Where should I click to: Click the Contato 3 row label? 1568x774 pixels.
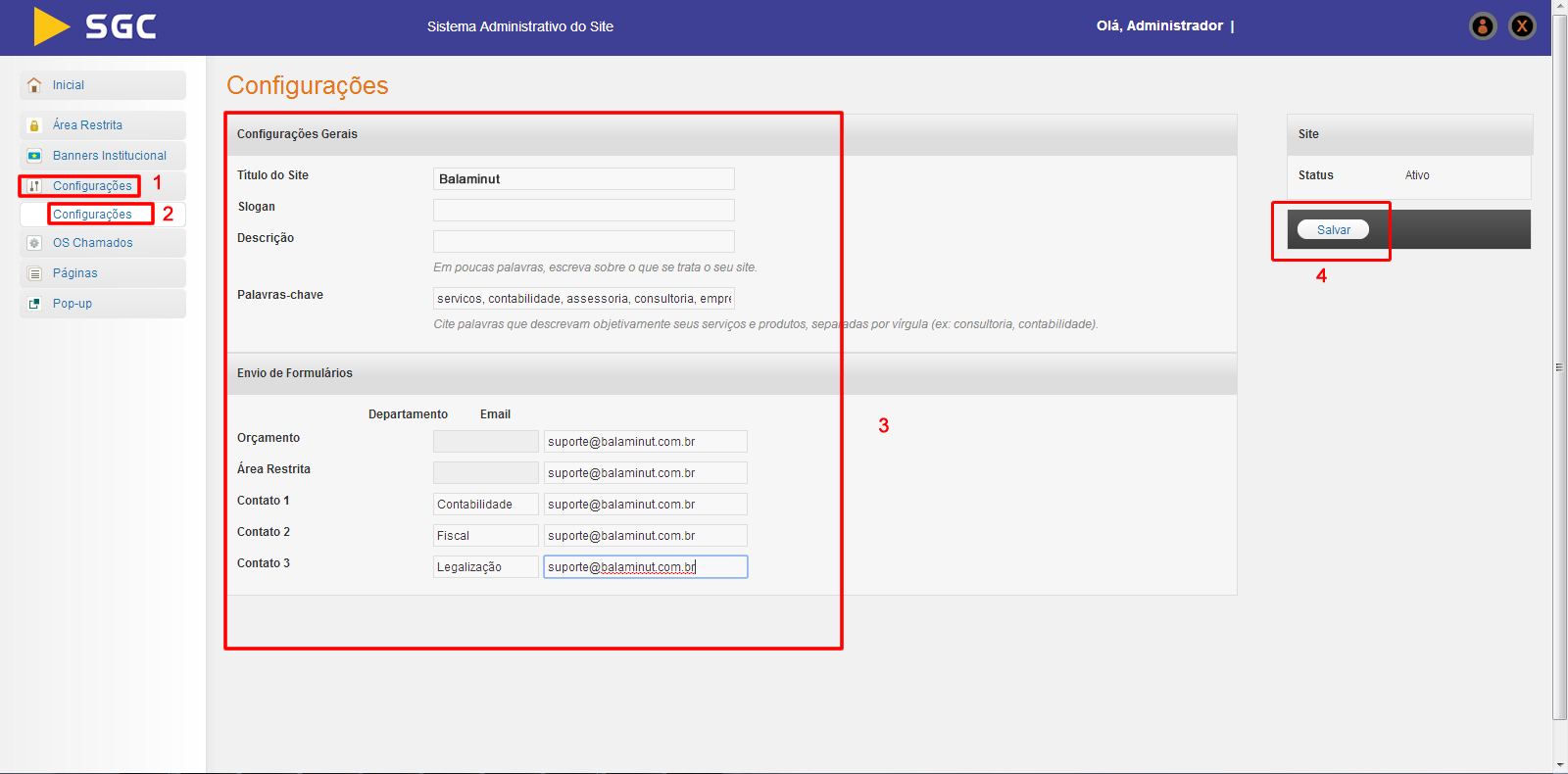tap(264, 563)
